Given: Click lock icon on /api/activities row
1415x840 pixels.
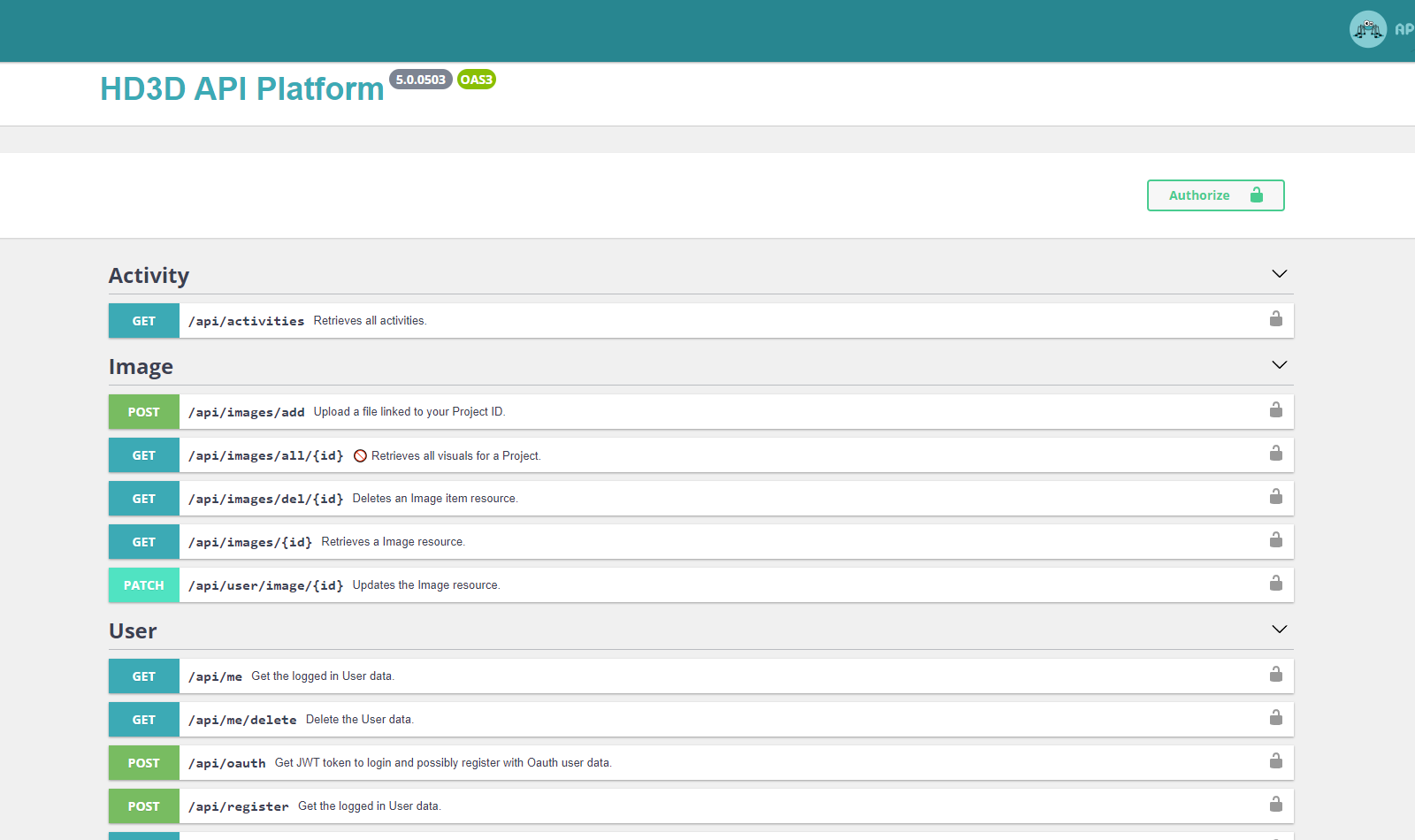Looking at the screenshot, I should (x=1275, y=319).
